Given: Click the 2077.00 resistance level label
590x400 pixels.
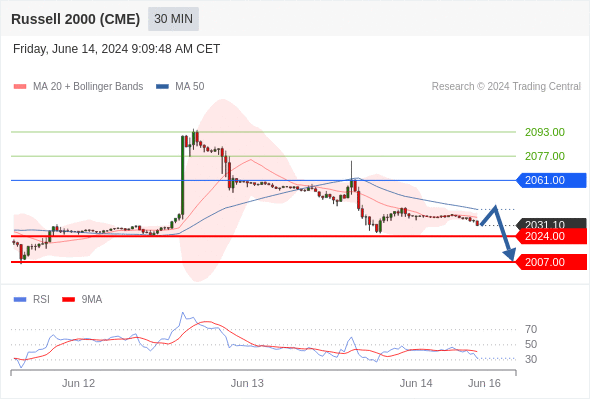Looking at the screenshot, I should tap(545, 156).
